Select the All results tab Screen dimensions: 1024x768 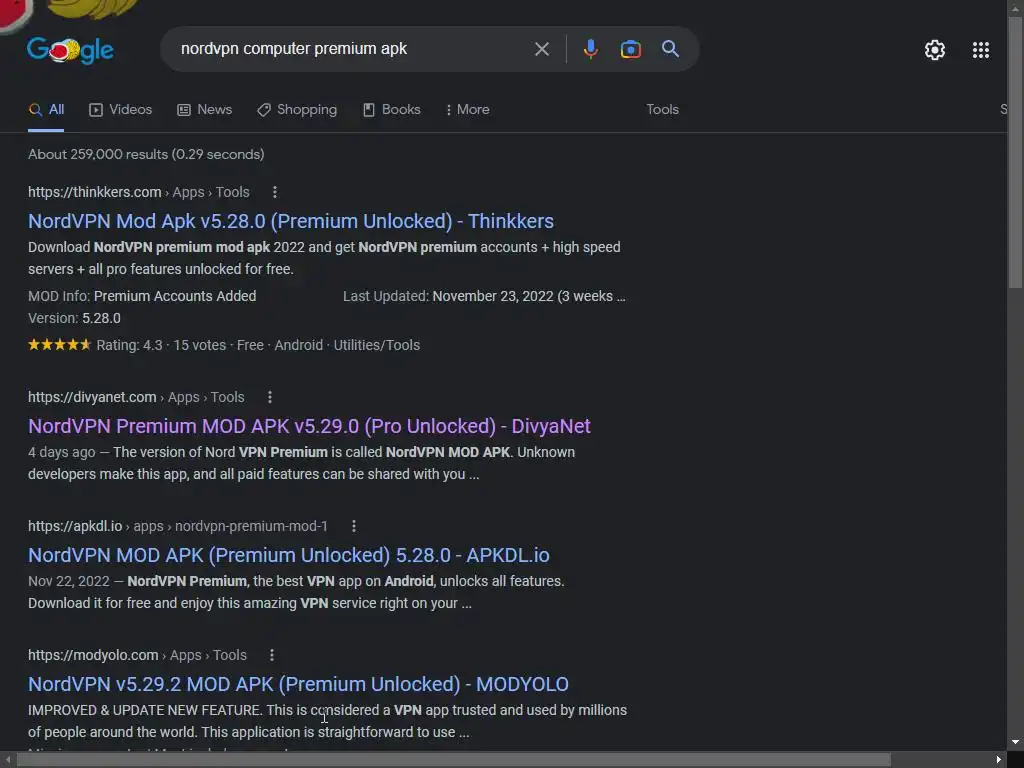pos(46,110)
